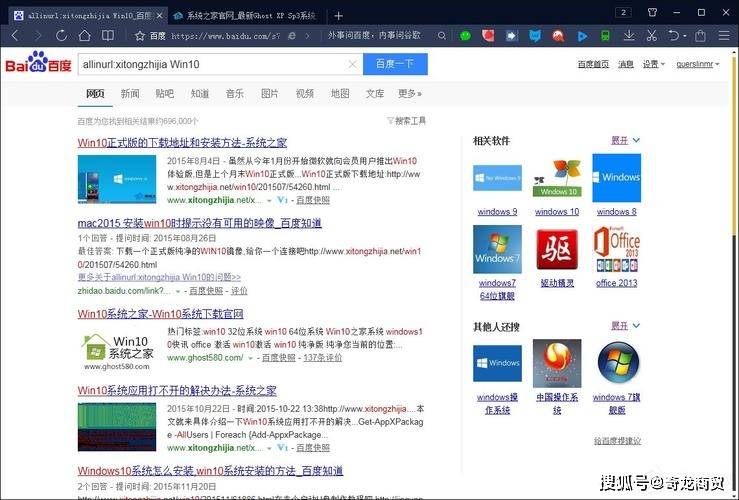This screenshot has height=500, width=739.
Task: Open the shopping bag icon
Action: [701, 36]
